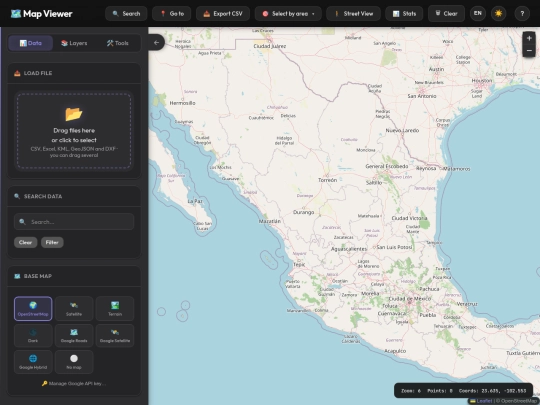
Task: Activate Street View mode
Action: [x=354, y=14]
